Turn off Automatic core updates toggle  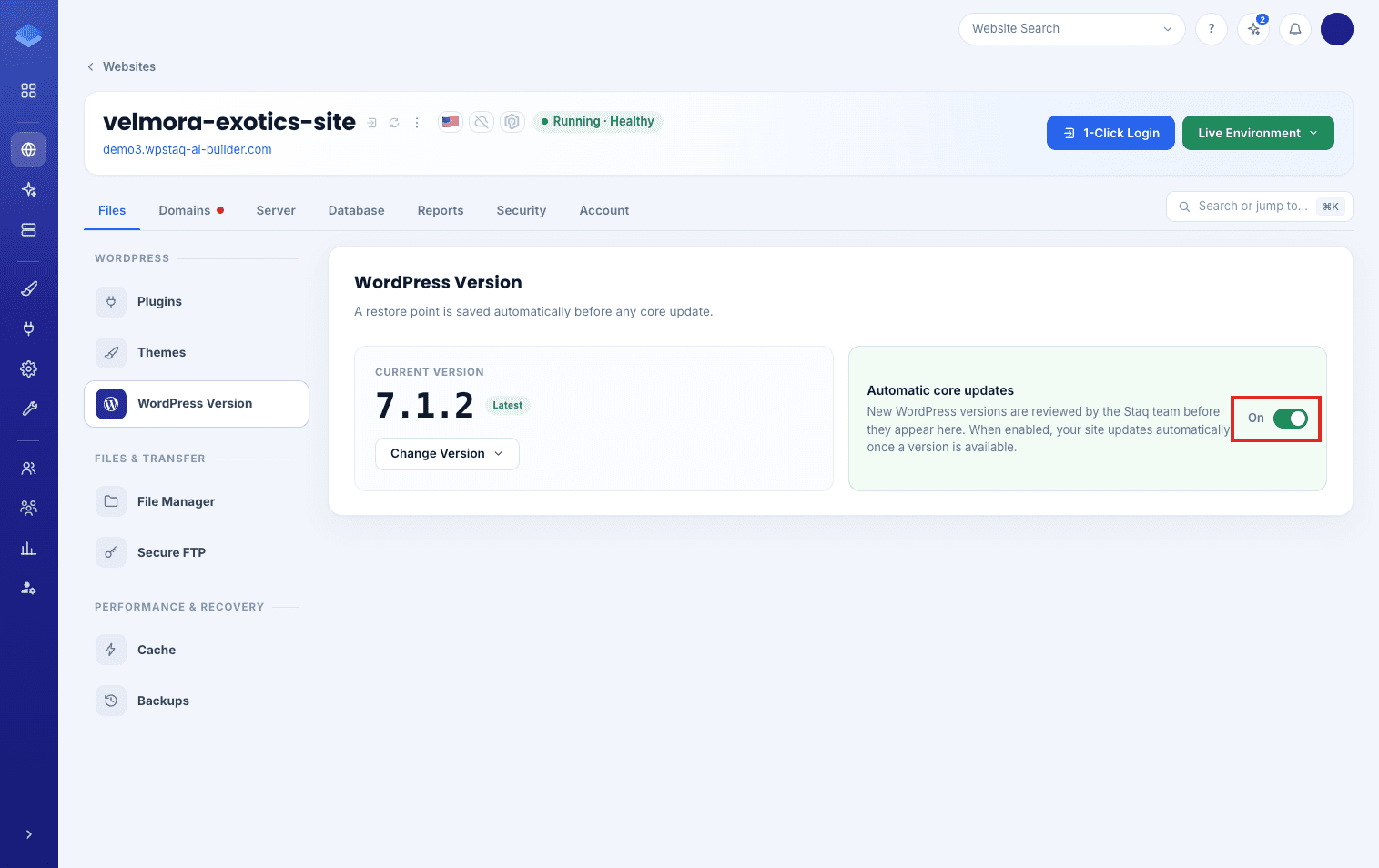coord(1291,419)
